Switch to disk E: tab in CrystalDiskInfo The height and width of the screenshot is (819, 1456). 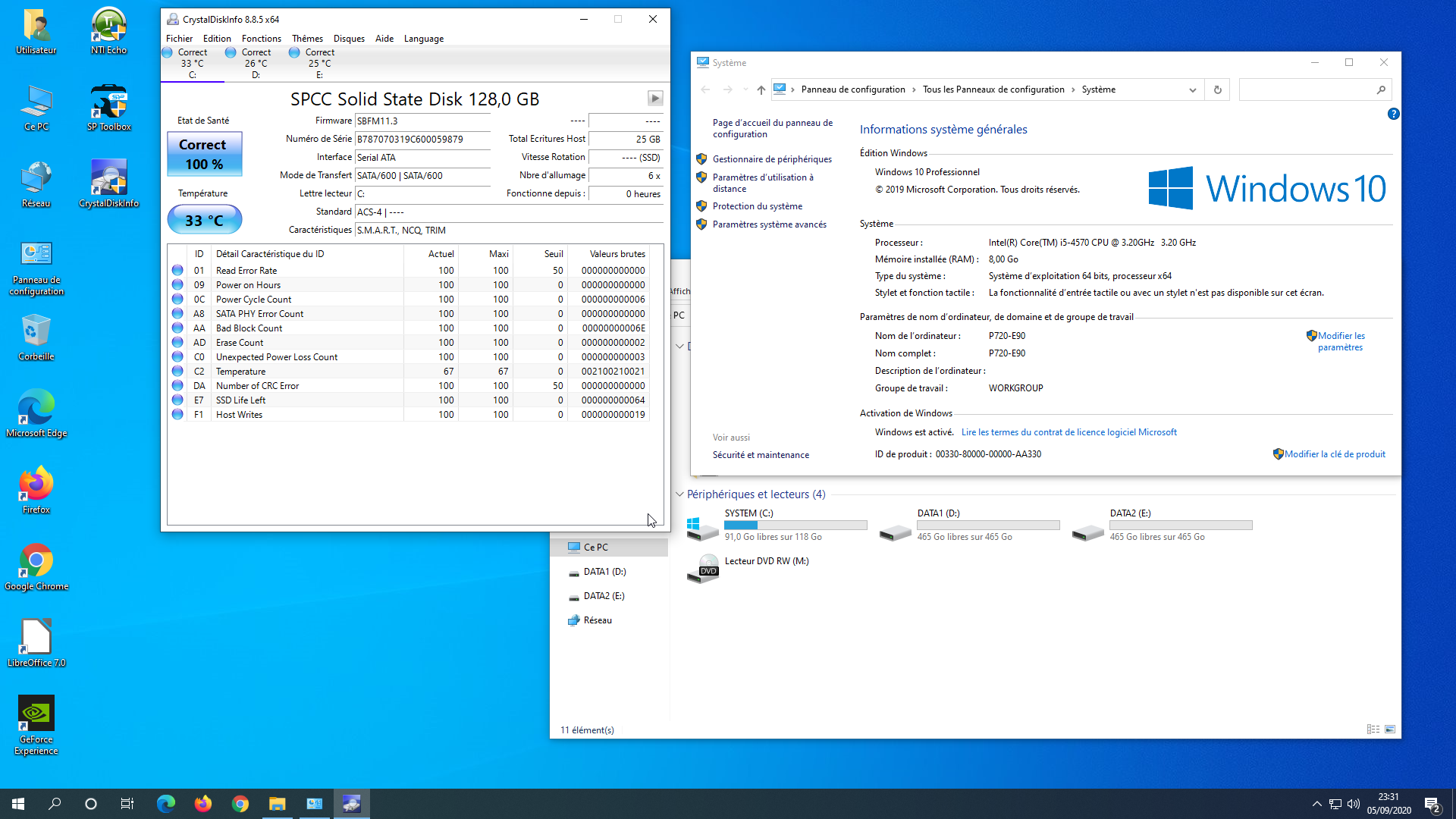tap(318, 64)
